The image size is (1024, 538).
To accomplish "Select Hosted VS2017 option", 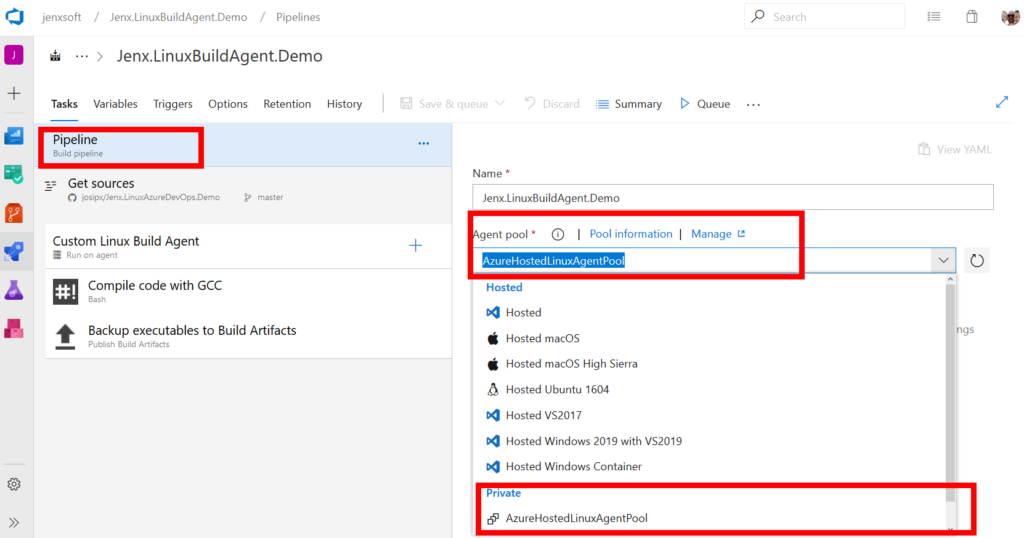I will point(709,415).
